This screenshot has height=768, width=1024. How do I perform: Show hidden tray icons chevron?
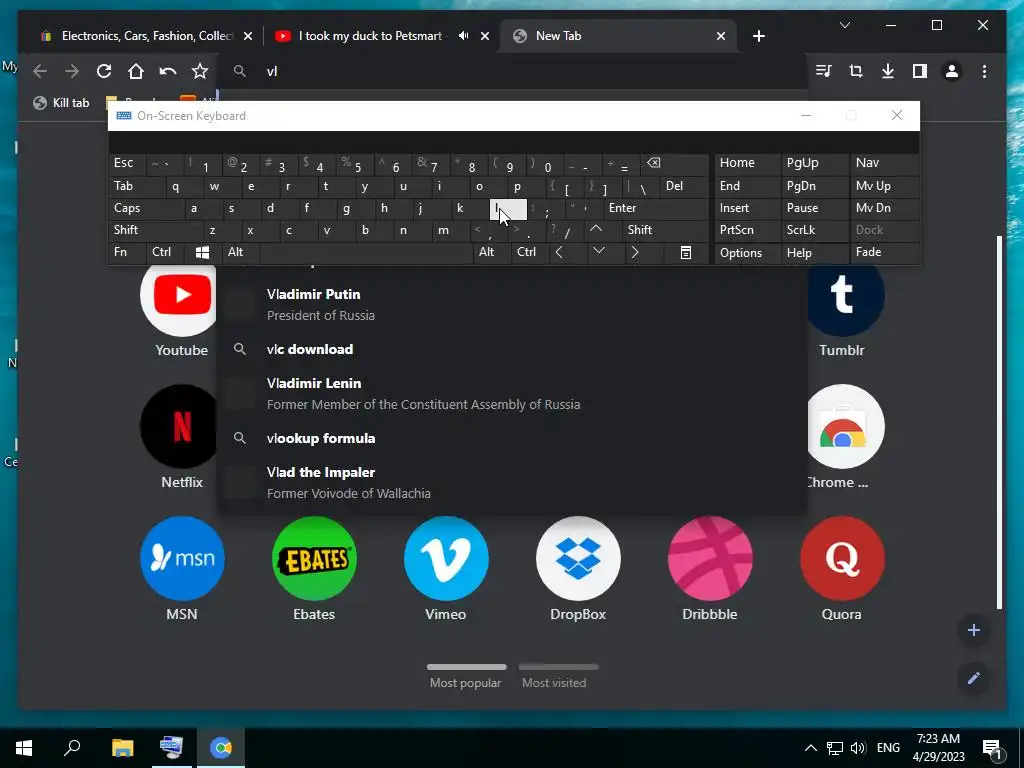pos(810,748)
